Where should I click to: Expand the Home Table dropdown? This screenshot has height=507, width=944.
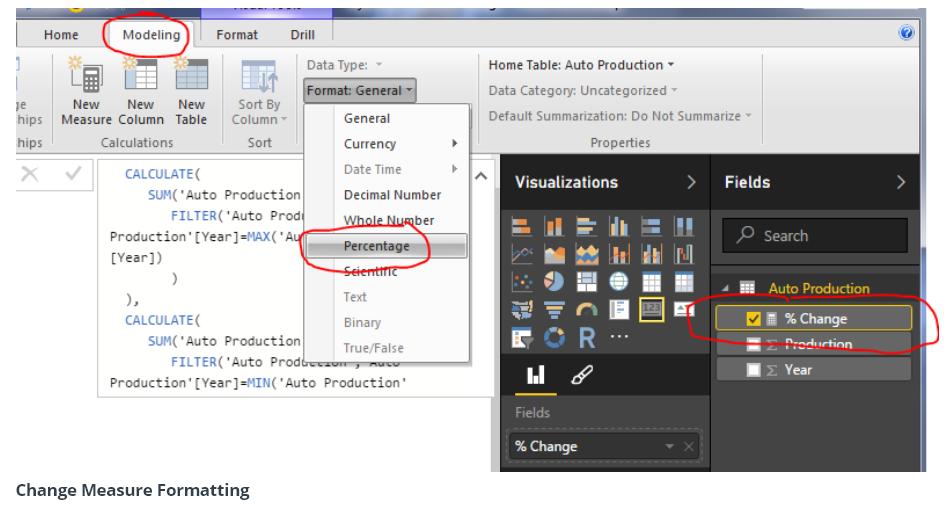click(580, 65)
